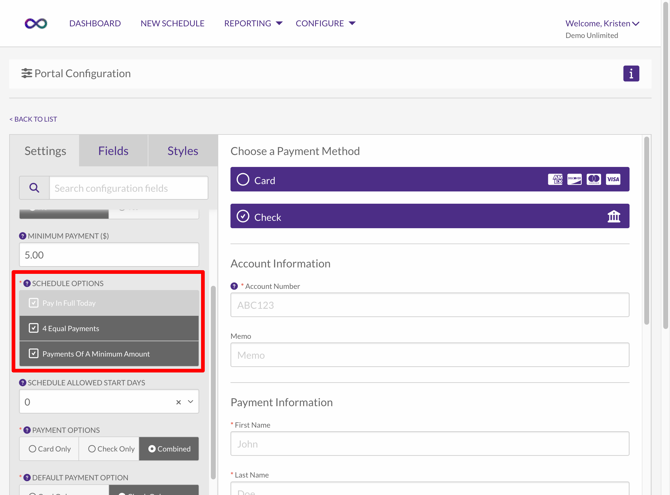The image size is (670, 495).
Task: Switch to the Styles tab
Action: (x=183, y=151)
